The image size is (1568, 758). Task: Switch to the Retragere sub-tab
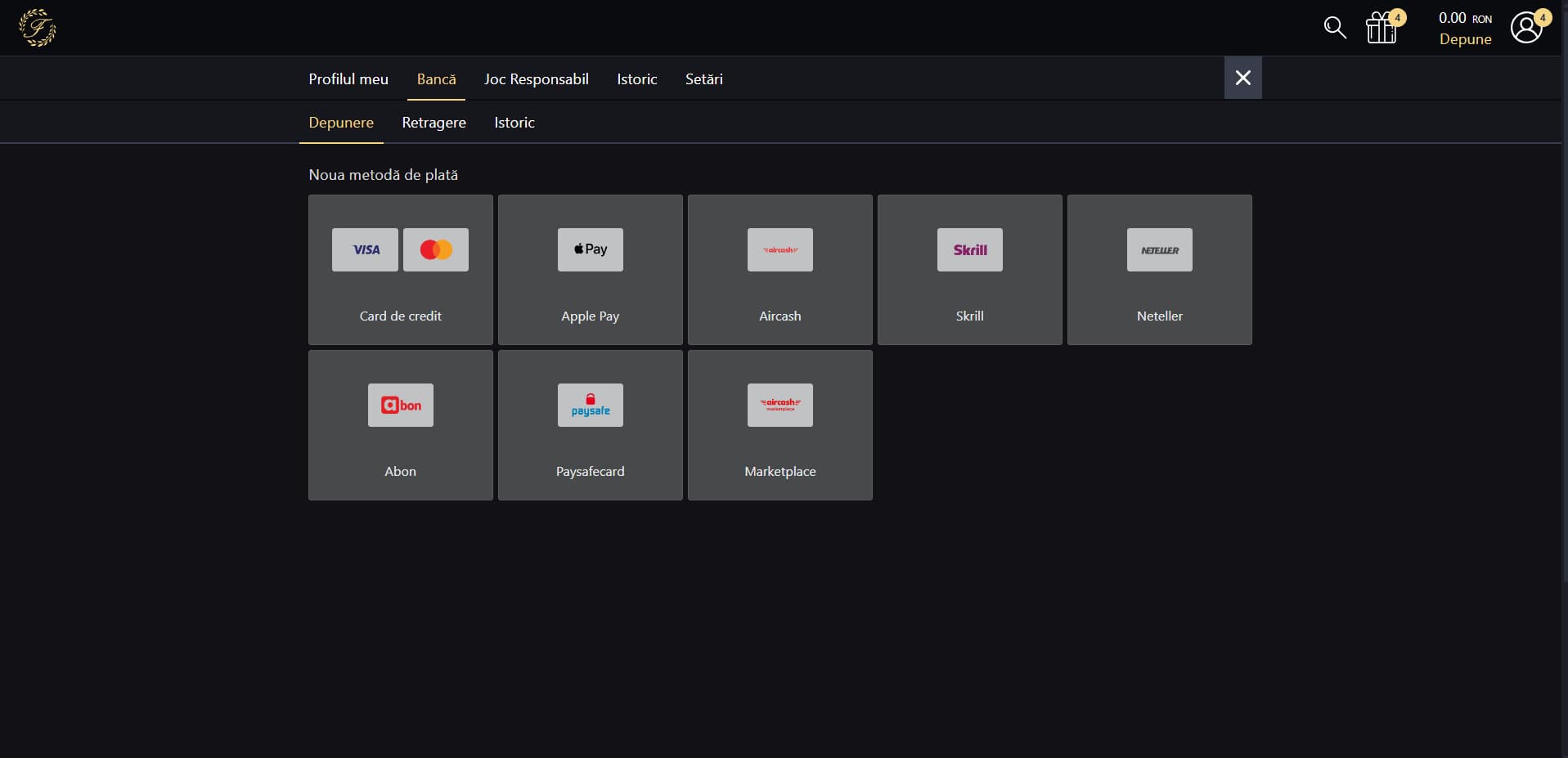pyautogui.click(x=434, y=123)
